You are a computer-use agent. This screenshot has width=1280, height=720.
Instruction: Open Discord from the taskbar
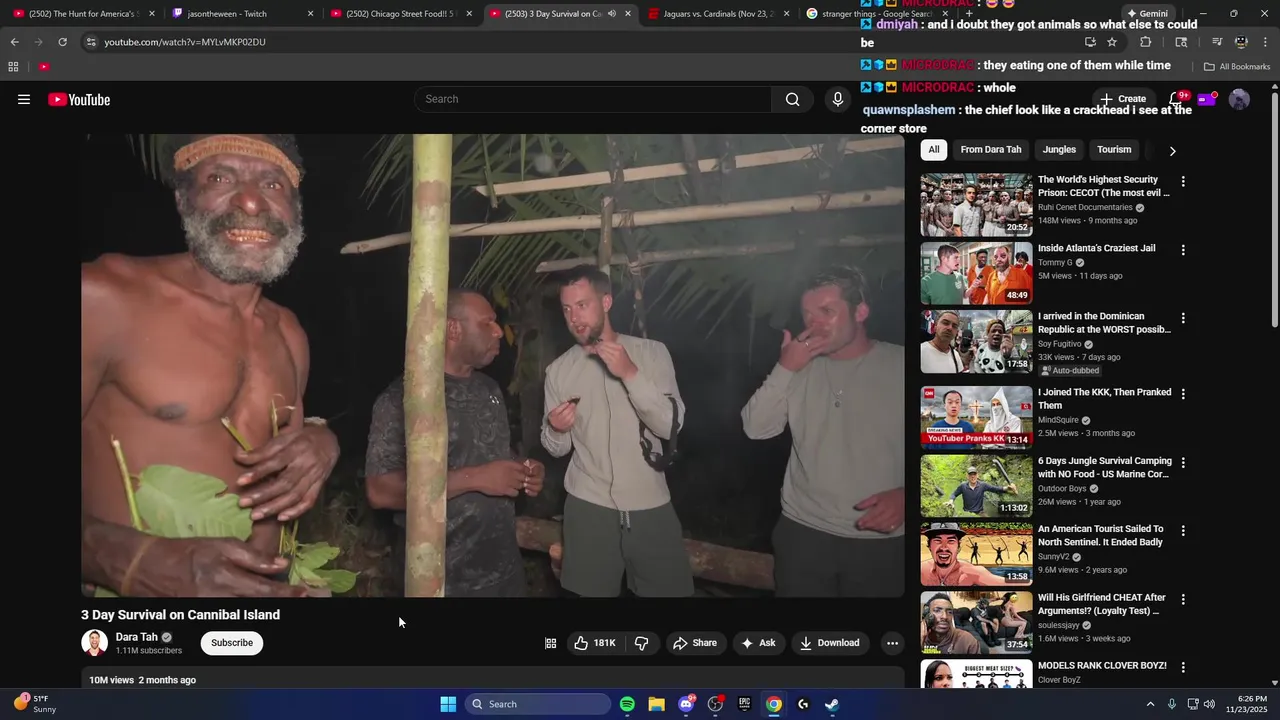(686, 704)
